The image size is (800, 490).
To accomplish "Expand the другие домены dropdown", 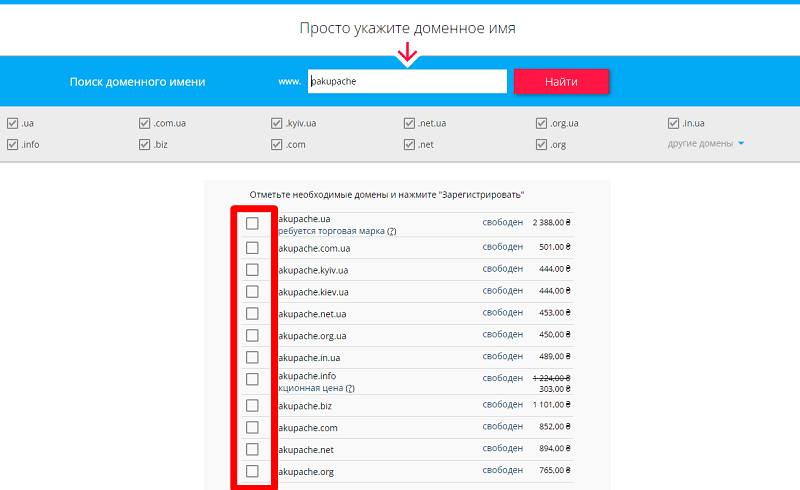I will pos(706,143).
